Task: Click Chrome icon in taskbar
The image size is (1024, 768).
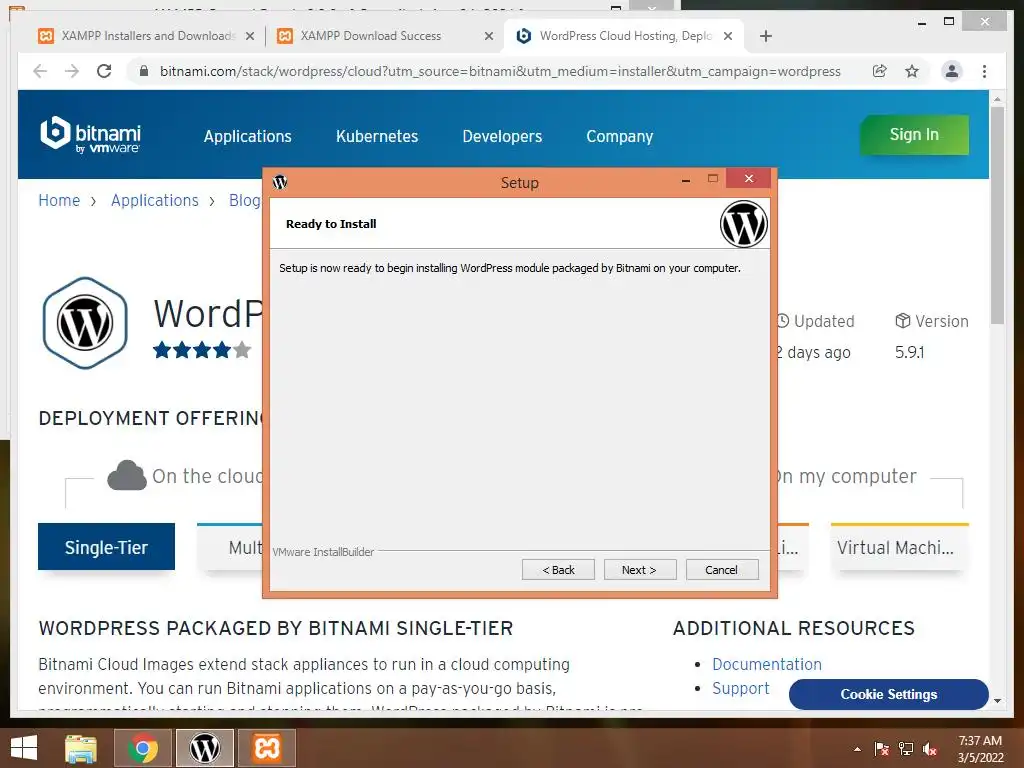Action: [x=142, y=748]
